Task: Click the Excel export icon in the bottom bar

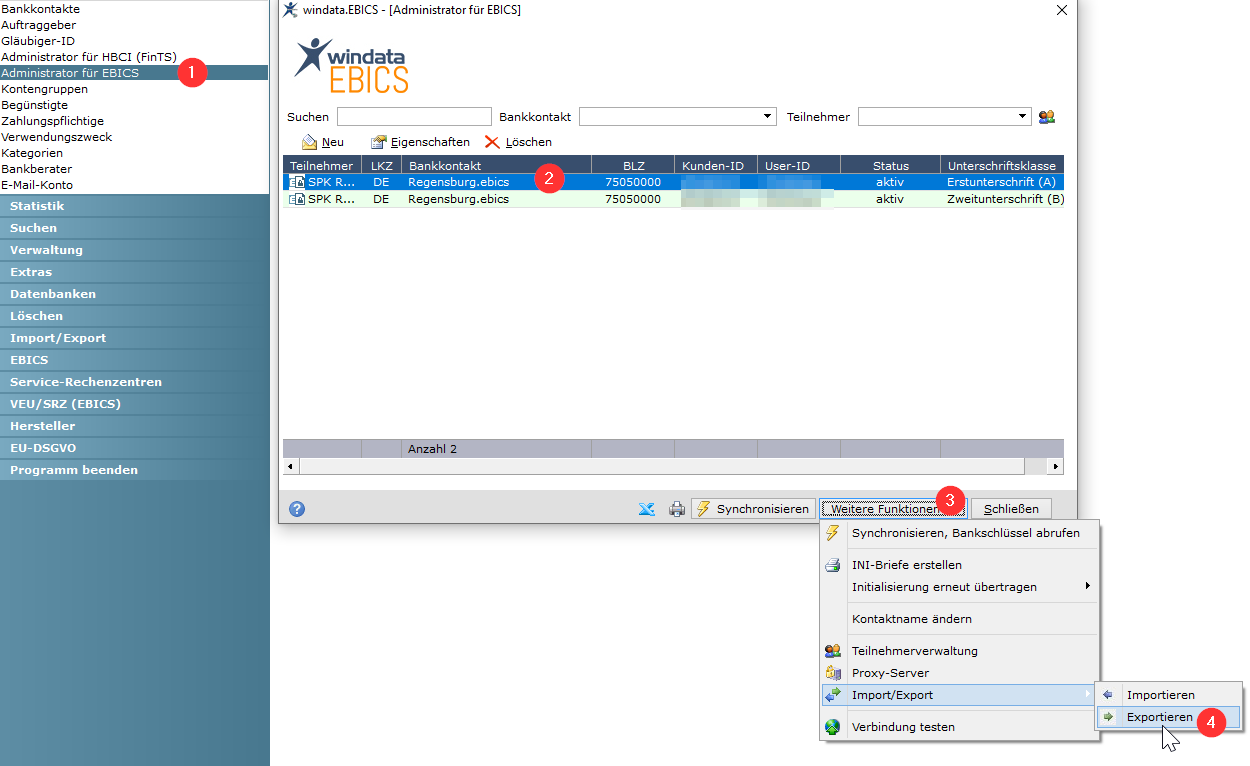Action: pyautogui.click(x=647, y=509)
